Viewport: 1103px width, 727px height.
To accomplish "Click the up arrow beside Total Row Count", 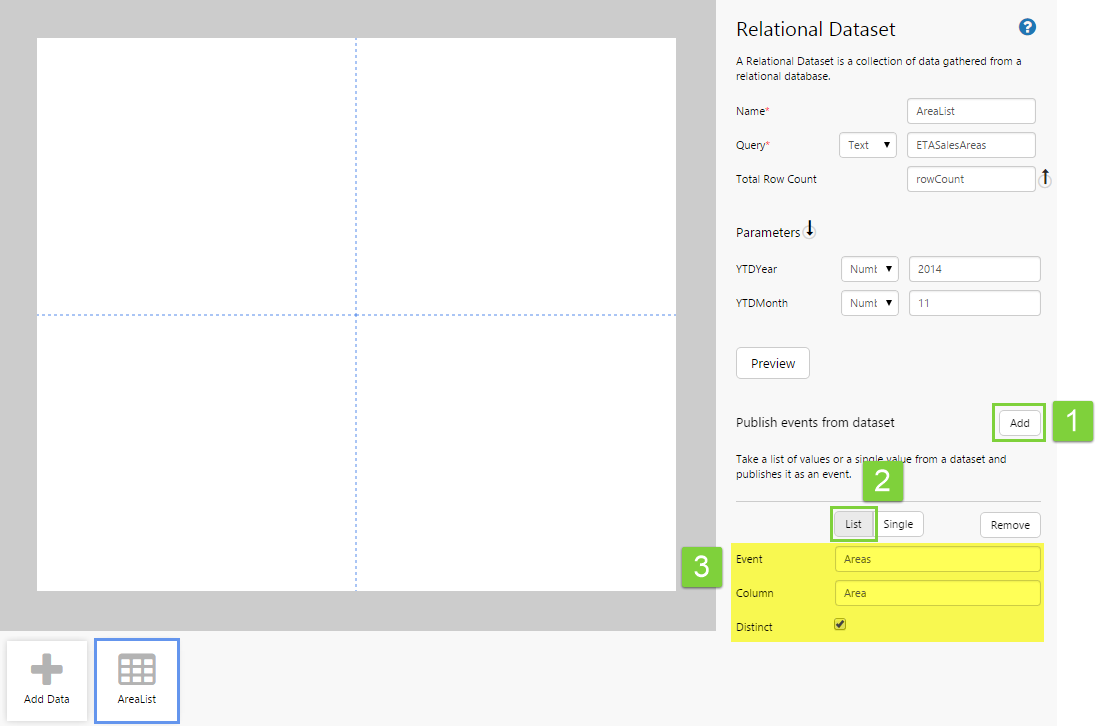I will tap(1045, 178).
